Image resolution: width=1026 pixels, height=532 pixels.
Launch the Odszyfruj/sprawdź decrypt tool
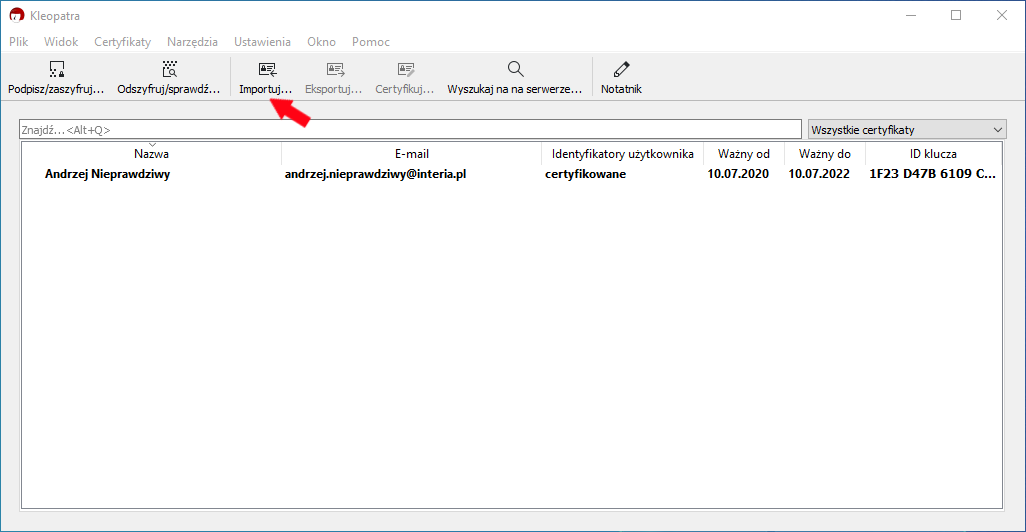pyautogui.click(x=169, y=77)
